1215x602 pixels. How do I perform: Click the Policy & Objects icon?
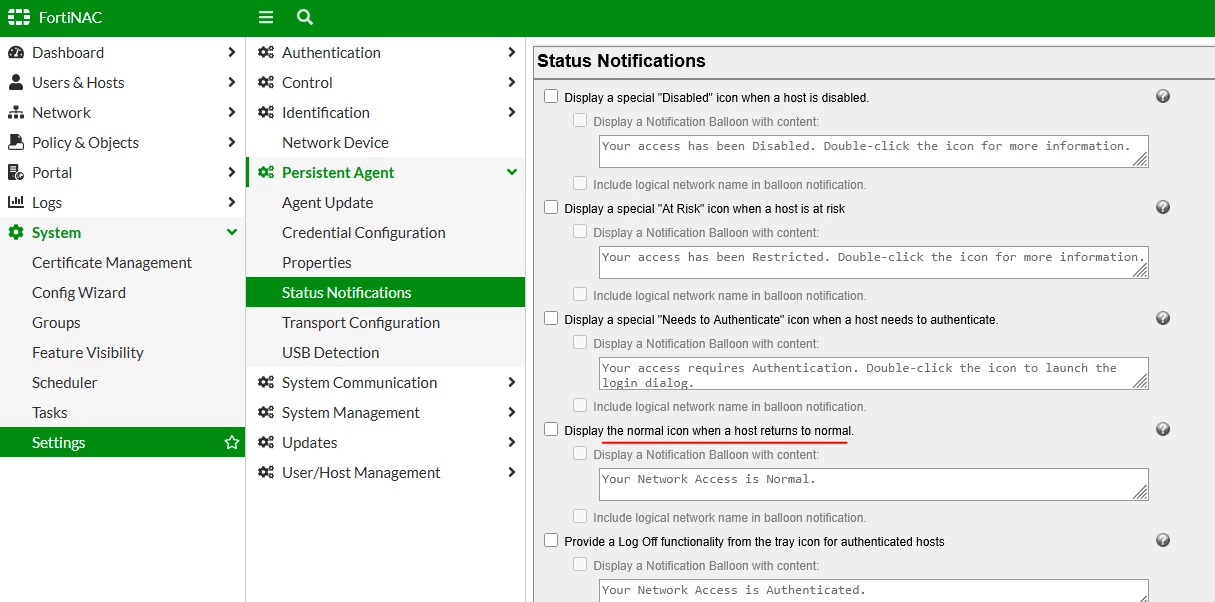coord(16,142)
